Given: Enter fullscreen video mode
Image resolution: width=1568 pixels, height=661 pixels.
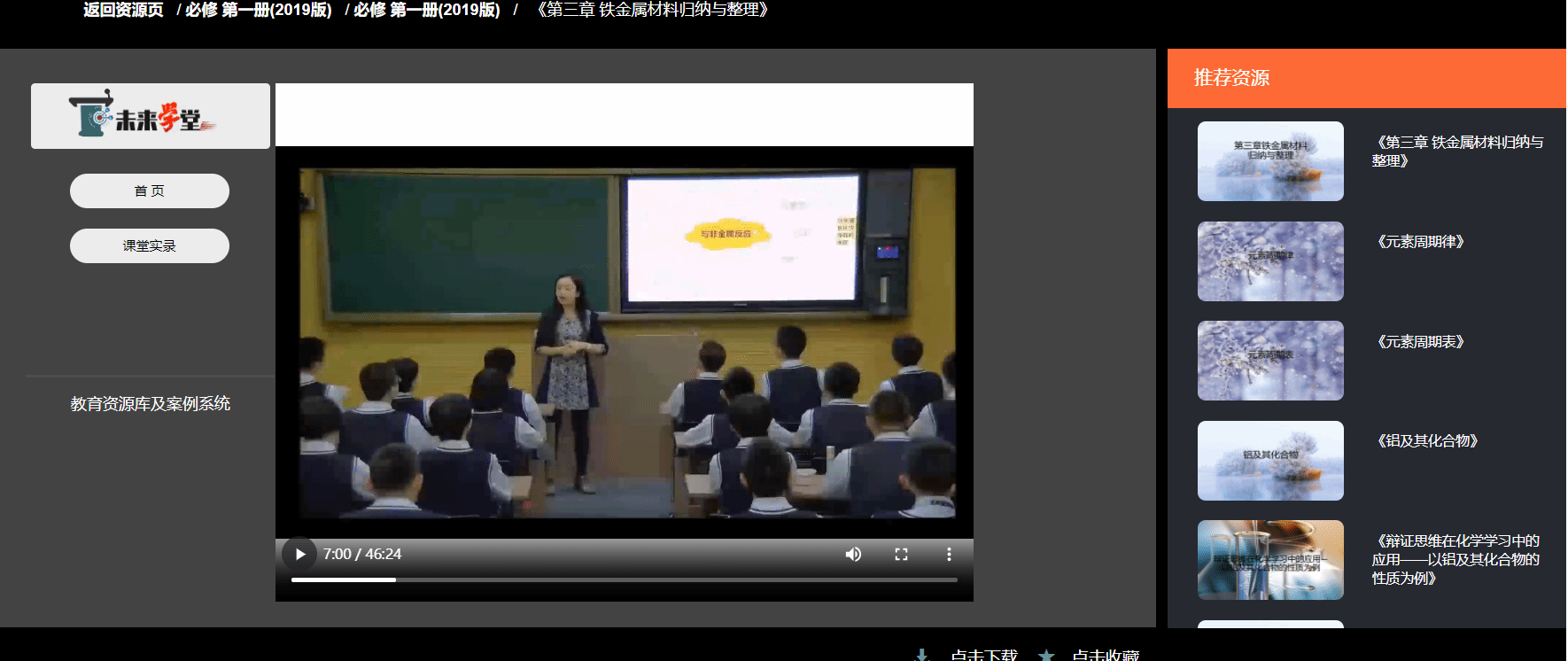Looking at the screenshot, I should tap(901, 554).
